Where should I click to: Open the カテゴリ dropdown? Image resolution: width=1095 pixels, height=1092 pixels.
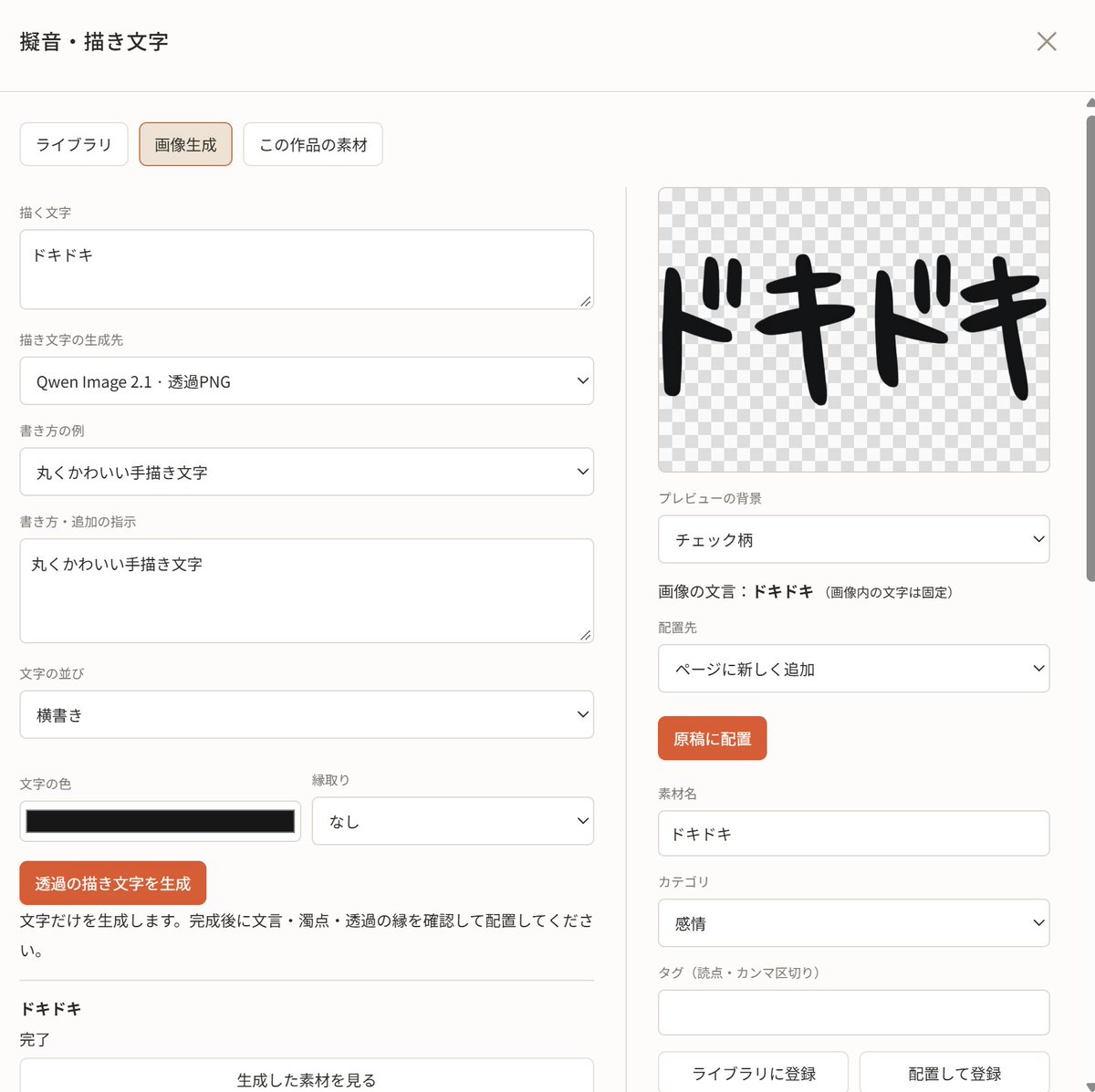853,923
